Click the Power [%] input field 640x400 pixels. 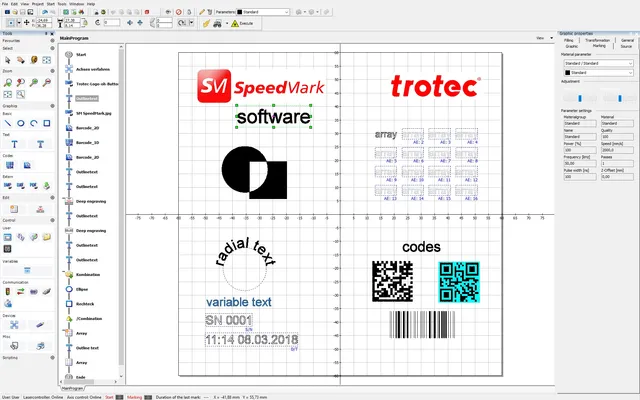(x=580, y=150)
